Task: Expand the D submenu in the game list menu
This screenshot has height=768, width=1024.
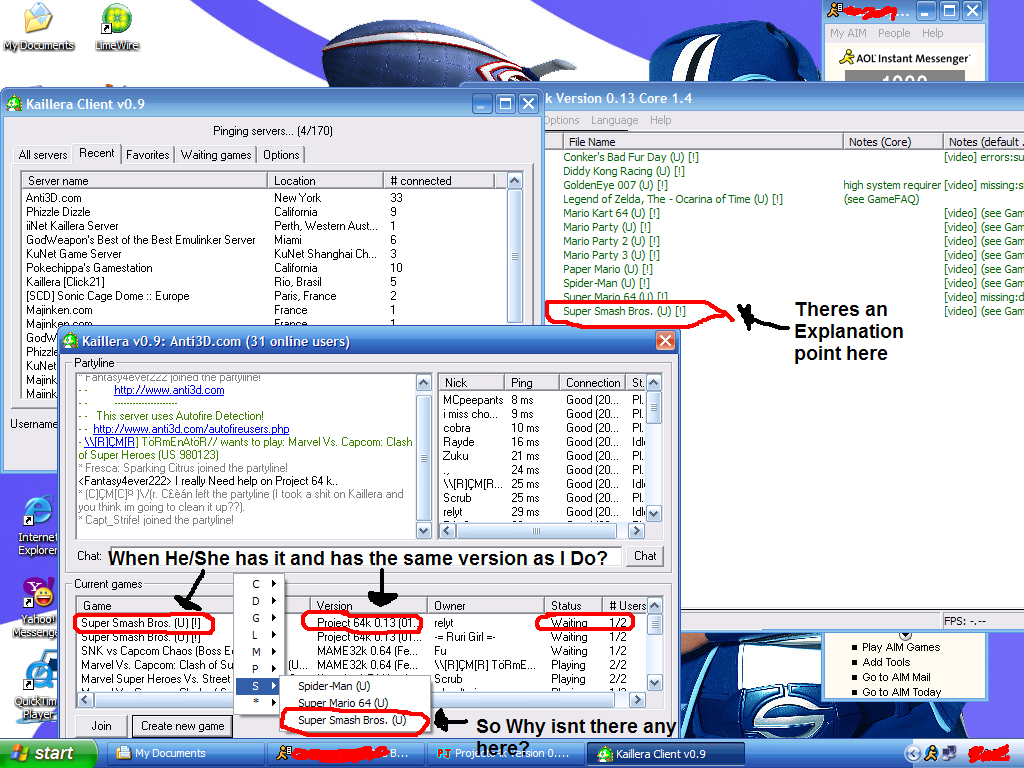Action: point(257,601)
